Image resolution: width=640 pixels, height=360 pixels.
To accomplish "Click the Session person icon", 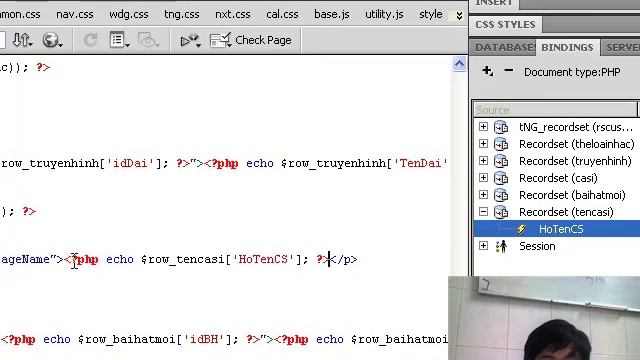I will 501,246.
